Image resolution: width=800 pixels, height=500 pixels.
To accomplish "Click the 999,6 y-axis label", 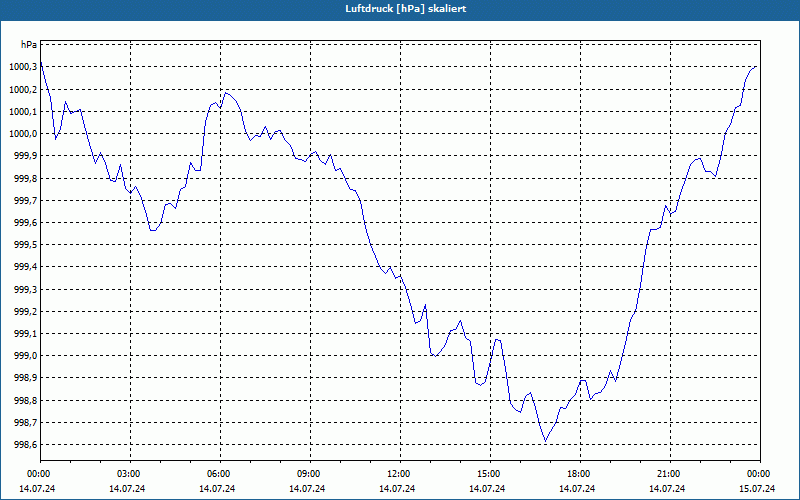I will tap(25, 223).
